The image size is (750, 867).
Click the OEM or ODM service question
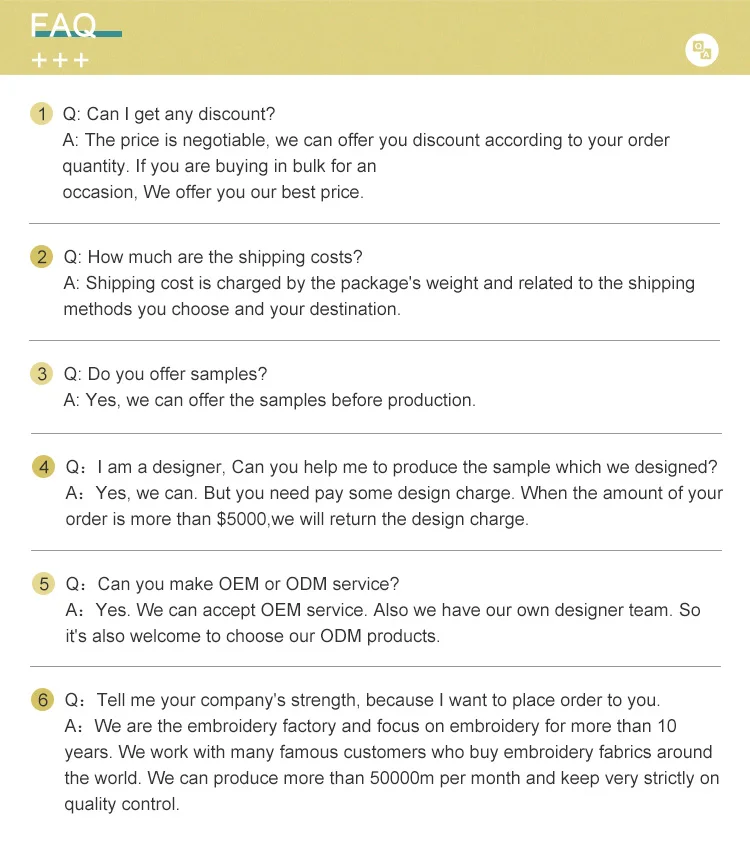point(233,584)
